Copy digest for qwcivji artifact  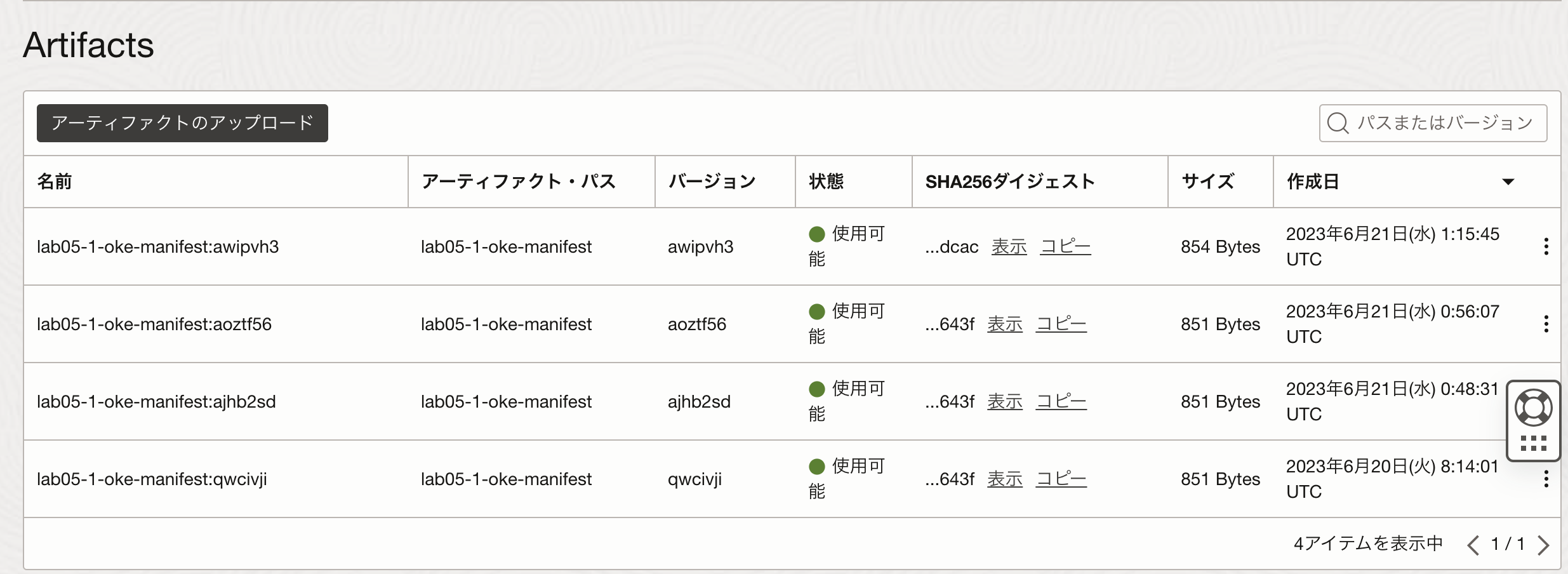click(1061, 479)
